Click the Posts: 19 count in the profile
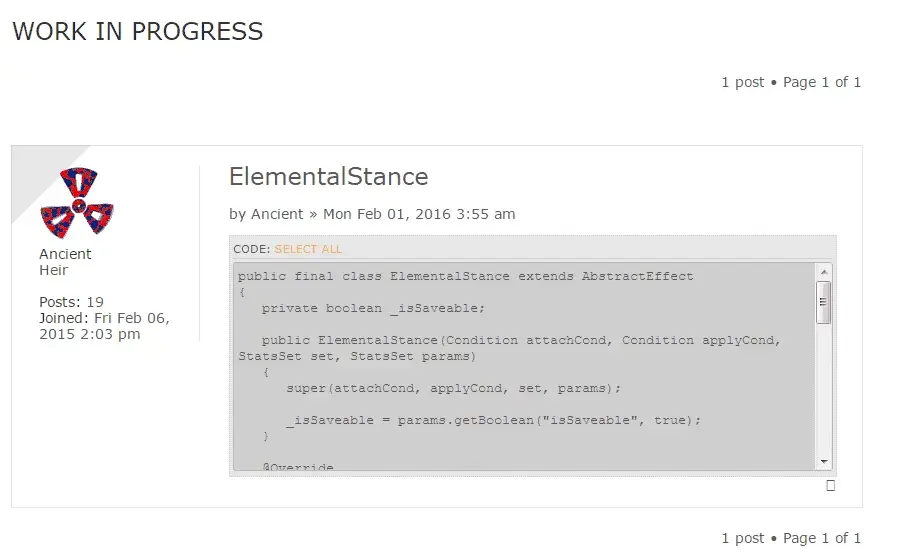This screenshot has width=902, height=557. (71, 302)
